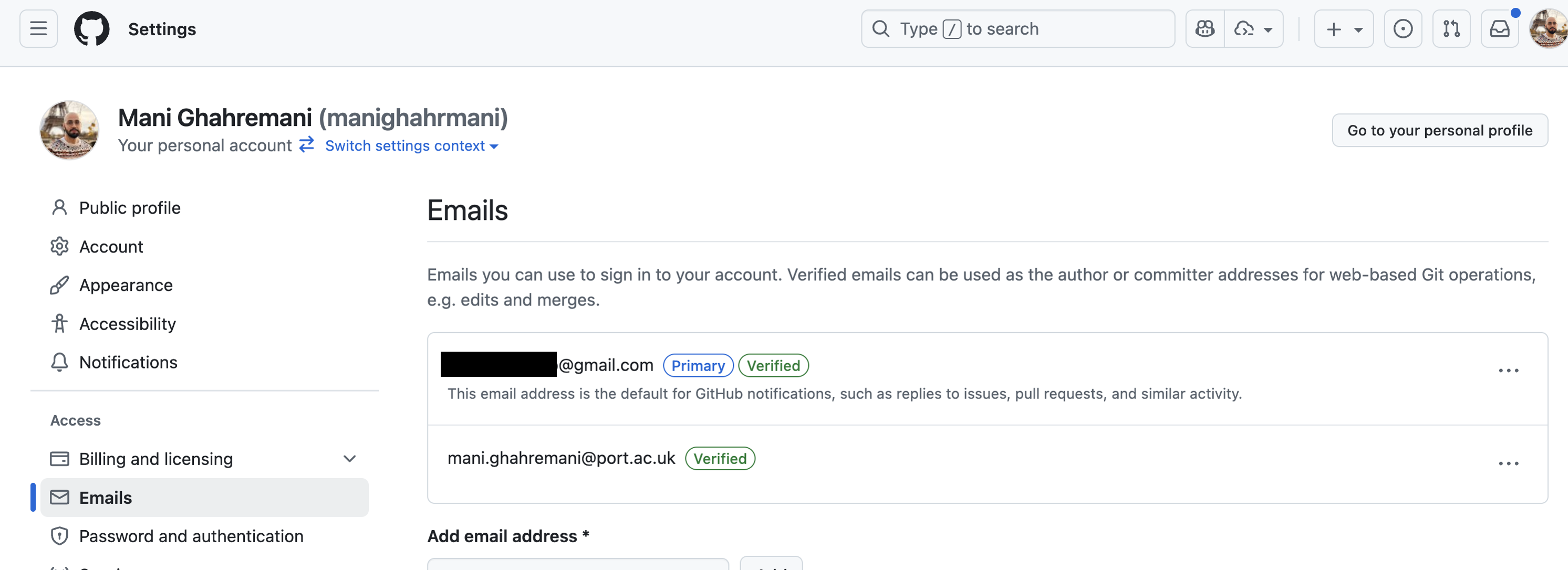Click the paintbrush icon next to Appearance
The image size is (1568, 570).
tap(60, 284)
